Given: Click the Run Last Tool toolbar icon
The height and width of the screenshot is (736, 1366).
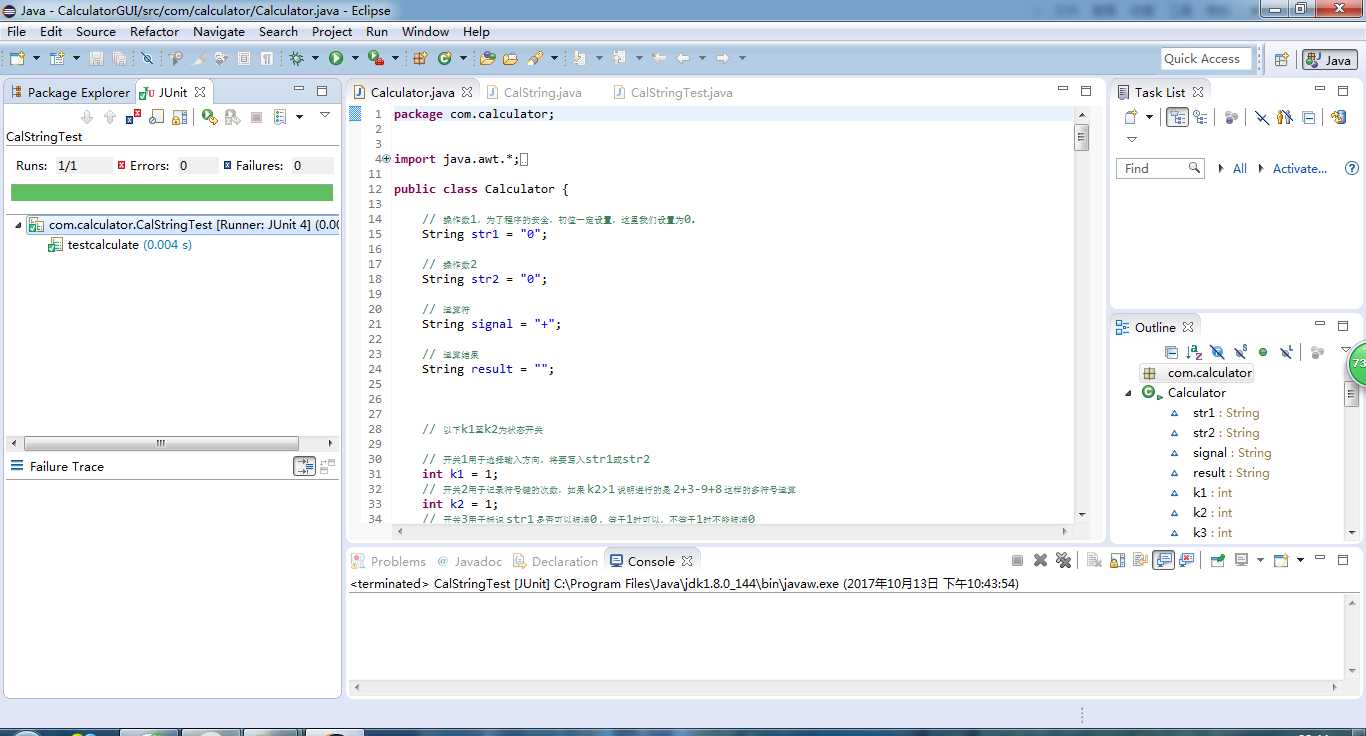Looking at the screenshot, I should point(376,59).
